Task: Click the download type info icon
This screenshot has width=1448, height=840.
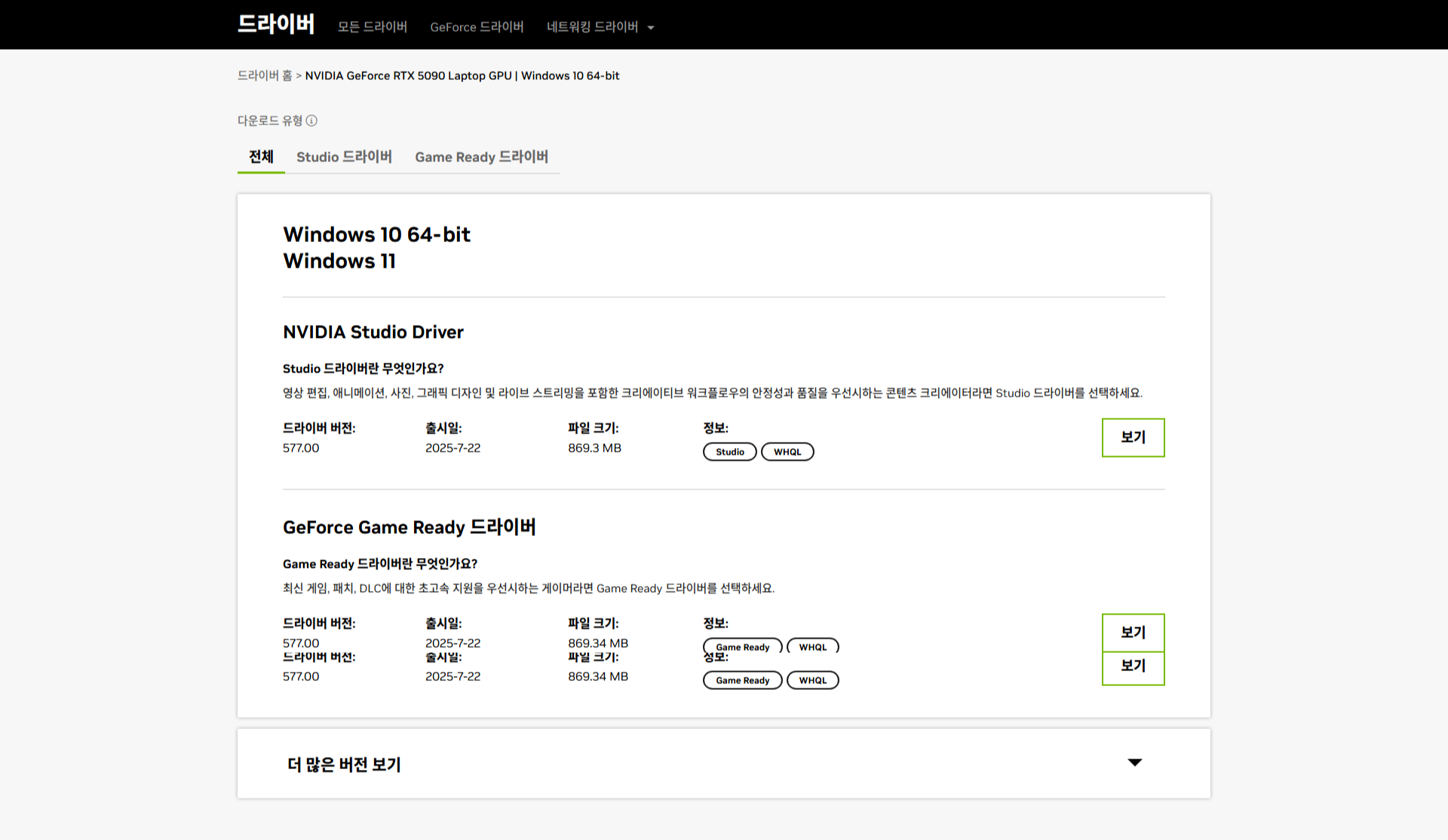Action: point(311,121)
